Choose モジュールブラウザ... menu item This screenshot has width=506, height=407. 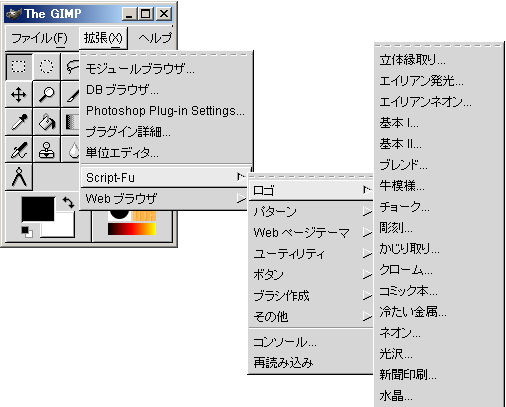pos(167,69)
